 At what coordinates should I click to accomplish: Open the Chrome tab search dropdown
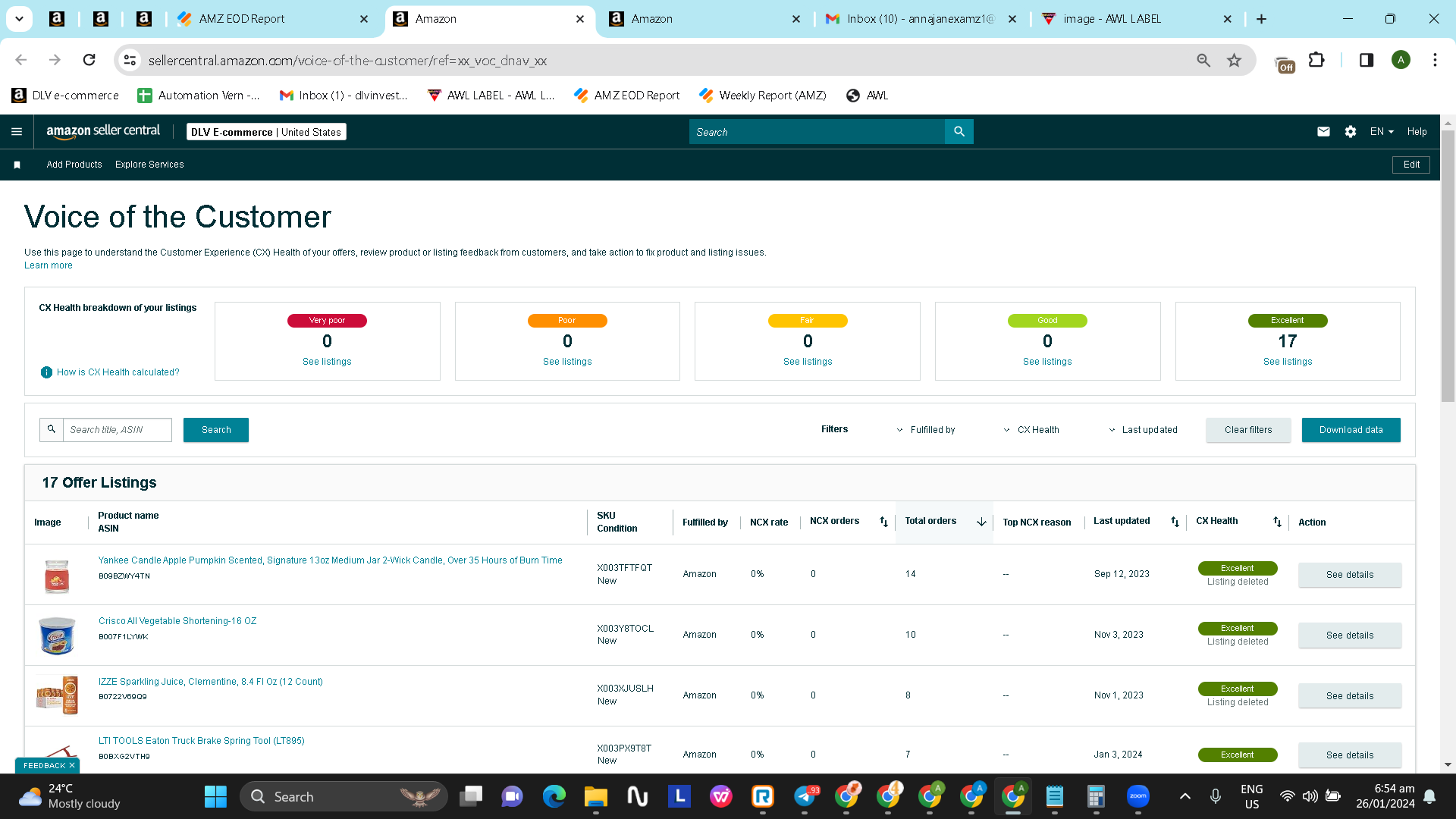coord(19,19)
